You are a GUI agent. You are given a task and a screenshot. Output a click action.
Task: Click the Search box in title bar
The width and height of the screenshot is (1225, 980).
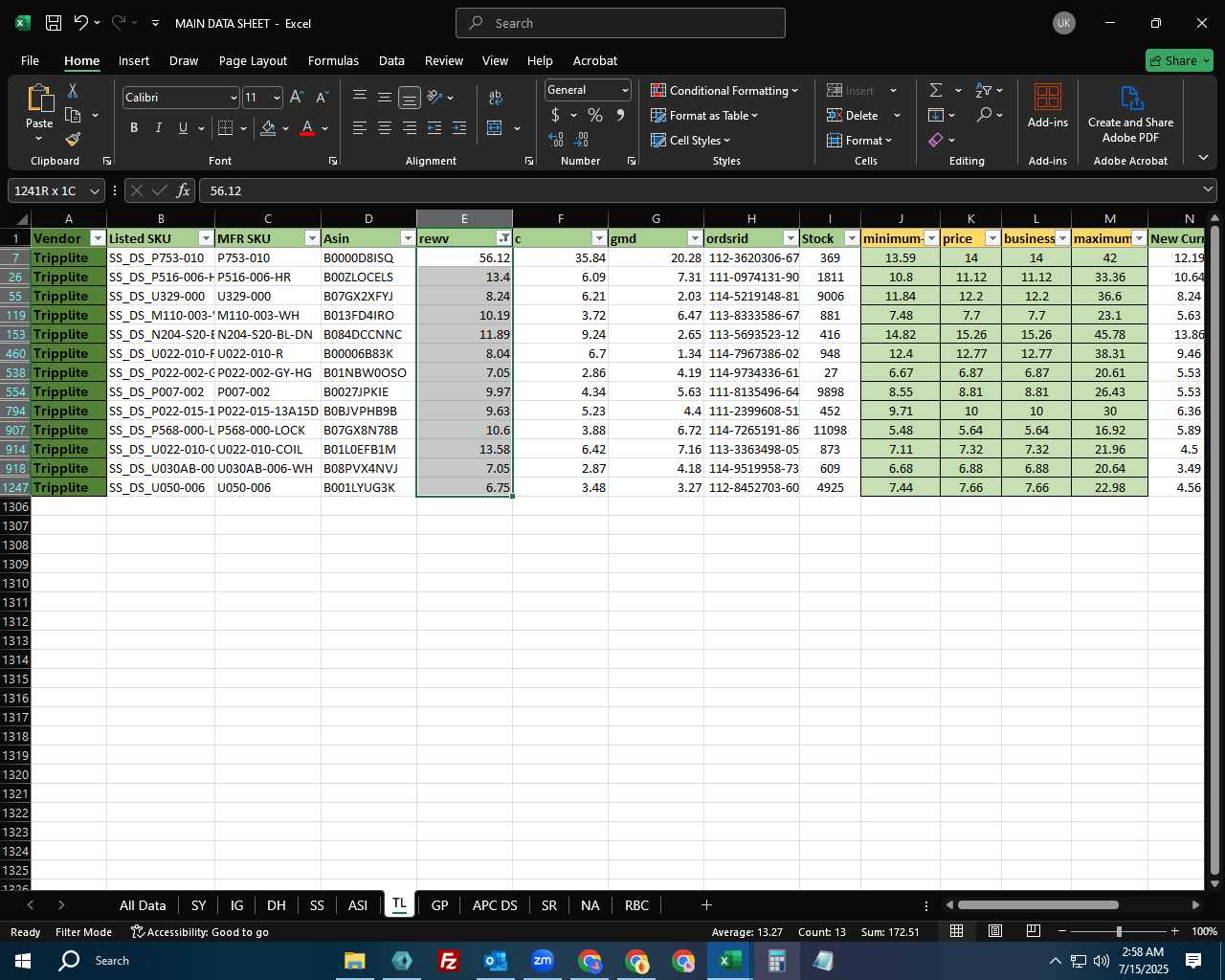point(620,23)
